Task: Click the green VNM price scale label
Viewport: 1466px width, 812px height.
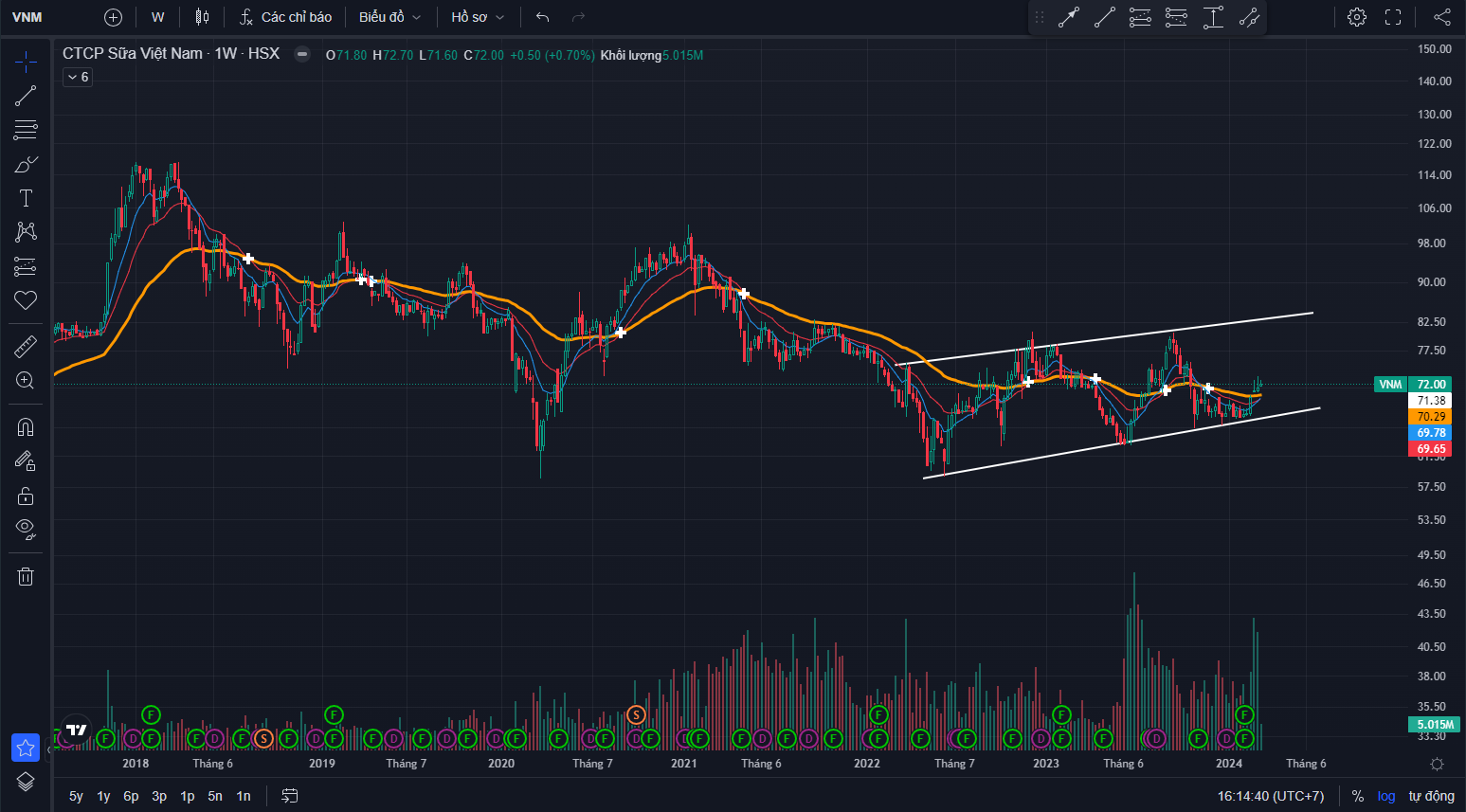Action: point(1390,385)
